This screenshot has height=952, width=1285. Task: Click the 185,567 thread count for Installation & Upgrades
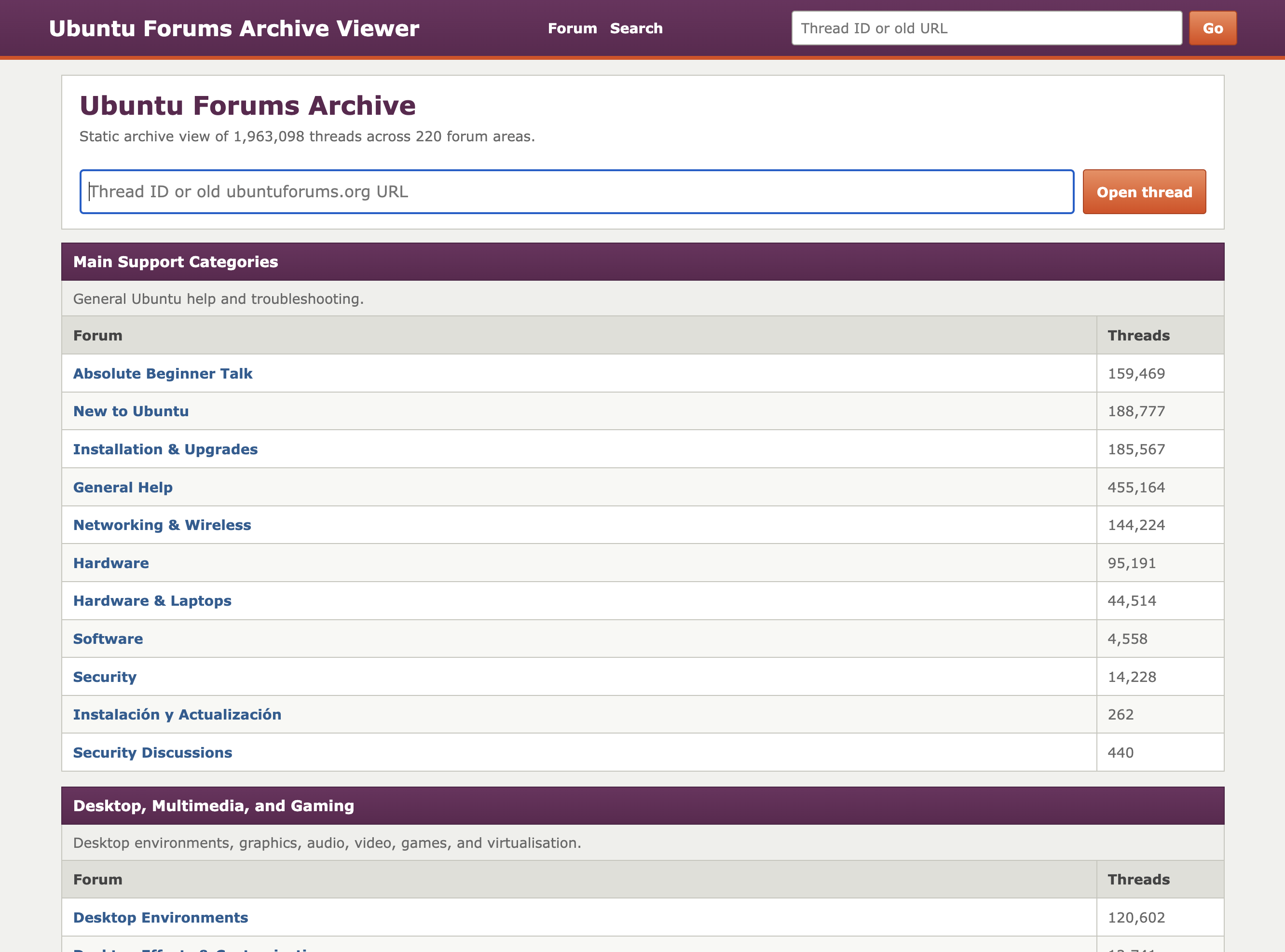pyautogui.click(x=1136, y=449)
